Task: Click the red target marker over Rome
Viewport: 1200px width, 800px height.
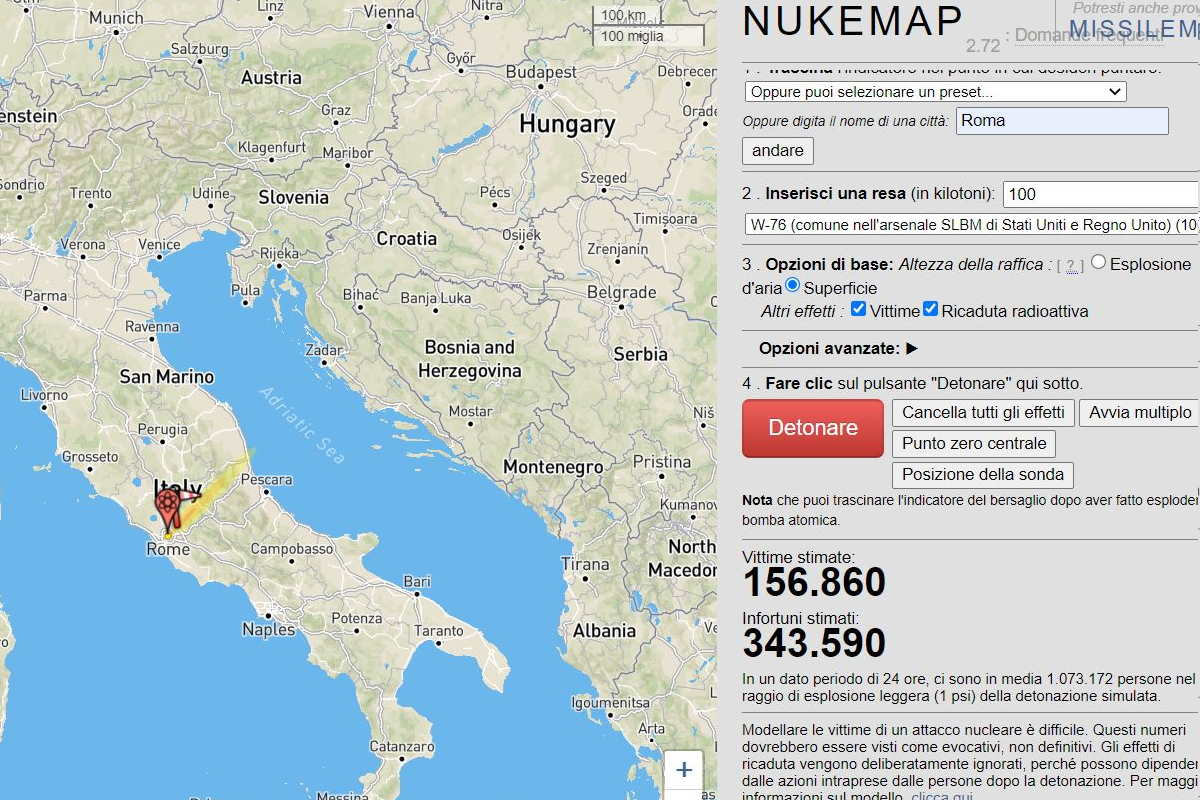Action: click(167, 505)
